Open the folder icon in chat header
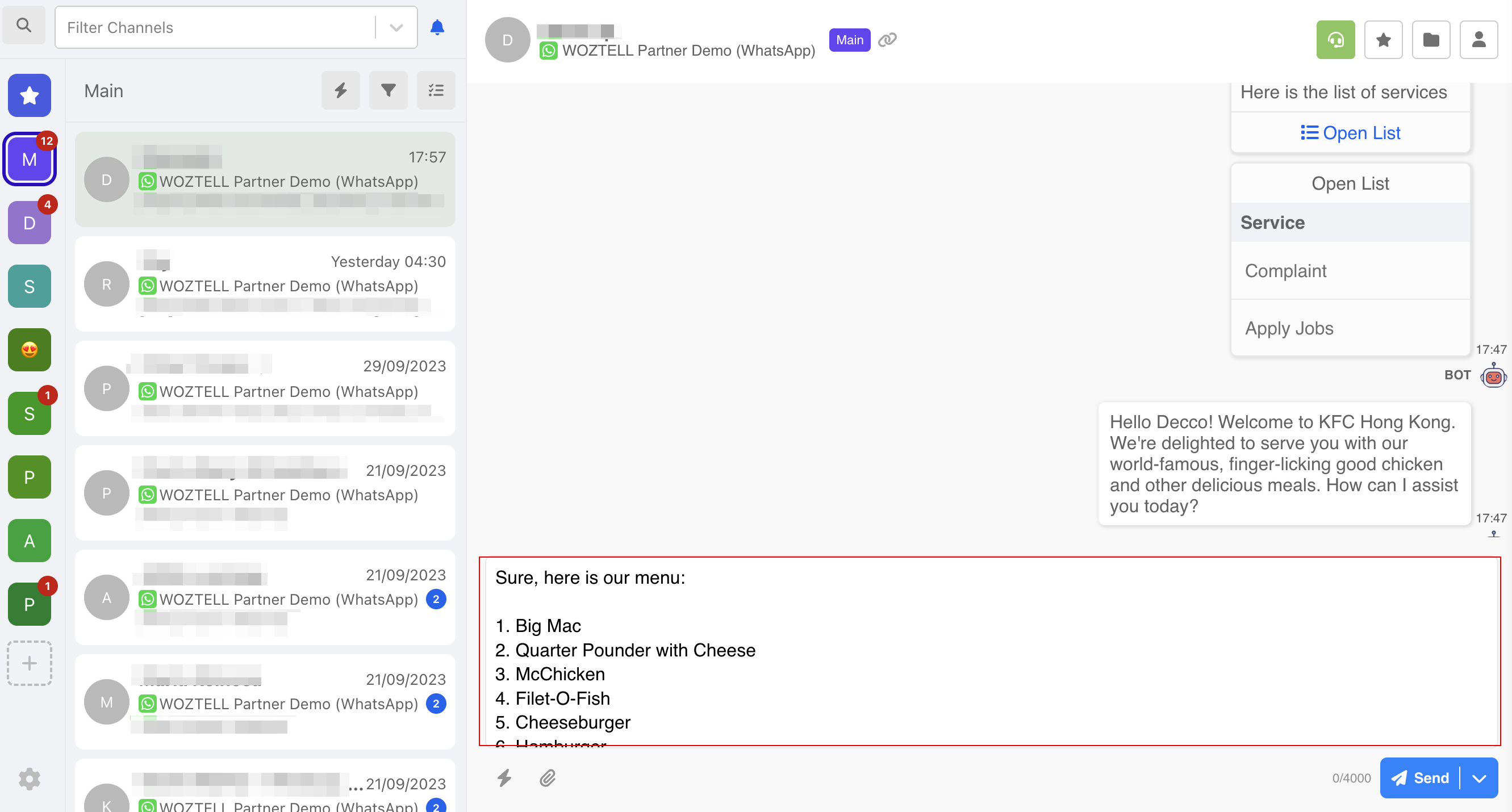Screen dimensions: 1512x812 point(1430,40)
